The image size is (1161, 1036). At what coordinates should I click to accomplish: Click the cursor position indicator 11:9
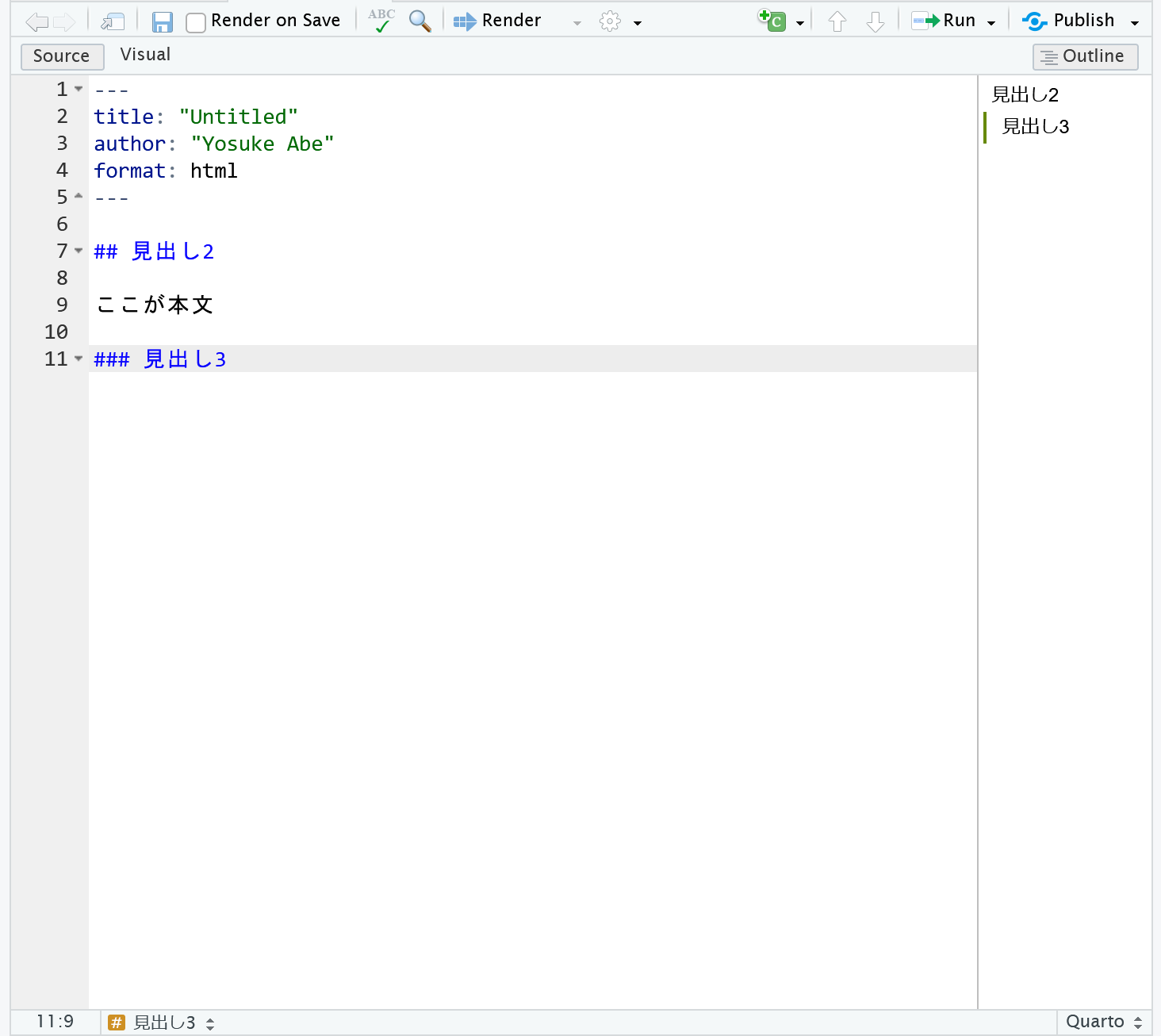[55, 1021]
